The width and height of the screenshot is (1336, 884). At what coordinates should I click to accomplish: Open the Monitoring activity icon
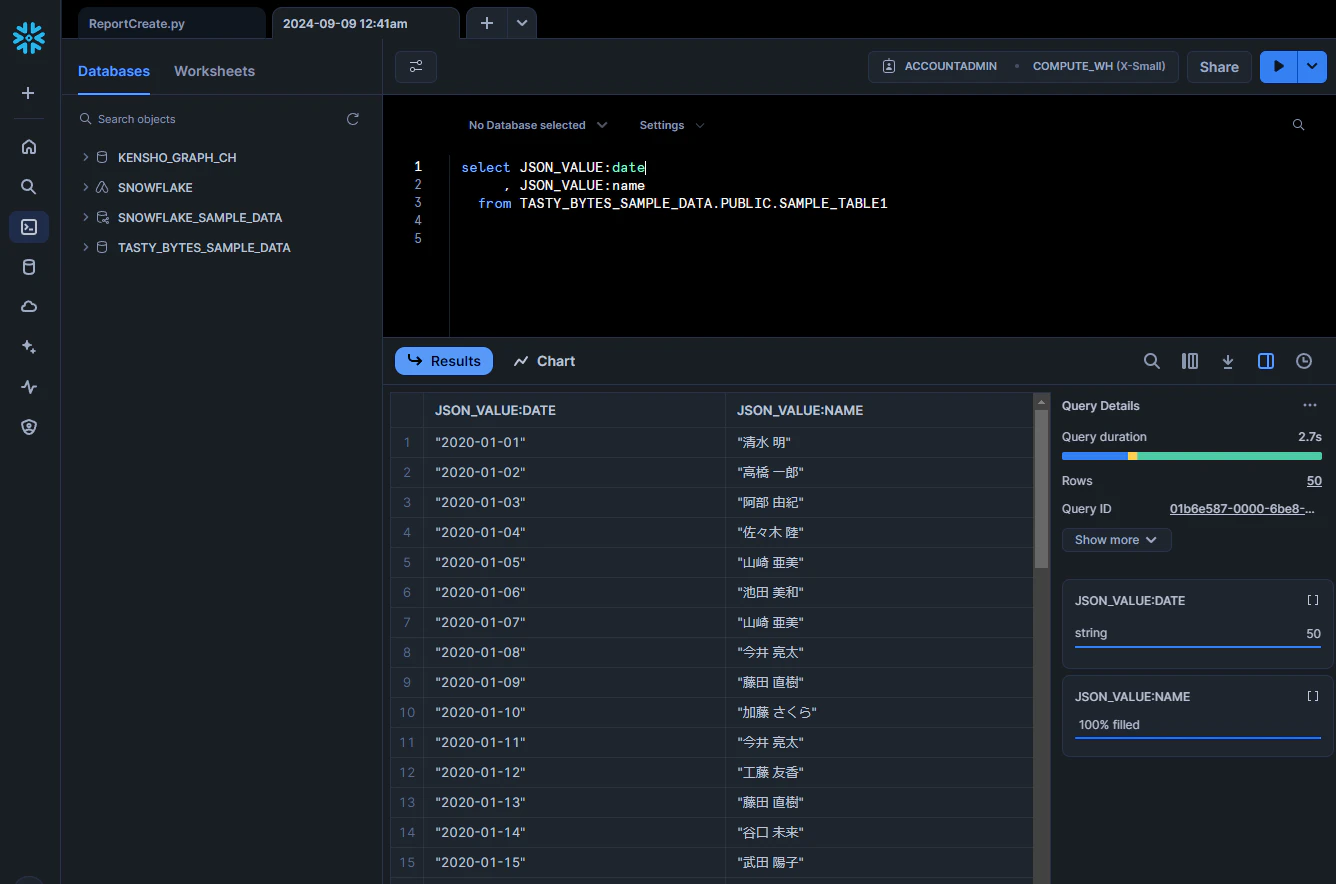[x=29, y=387]
